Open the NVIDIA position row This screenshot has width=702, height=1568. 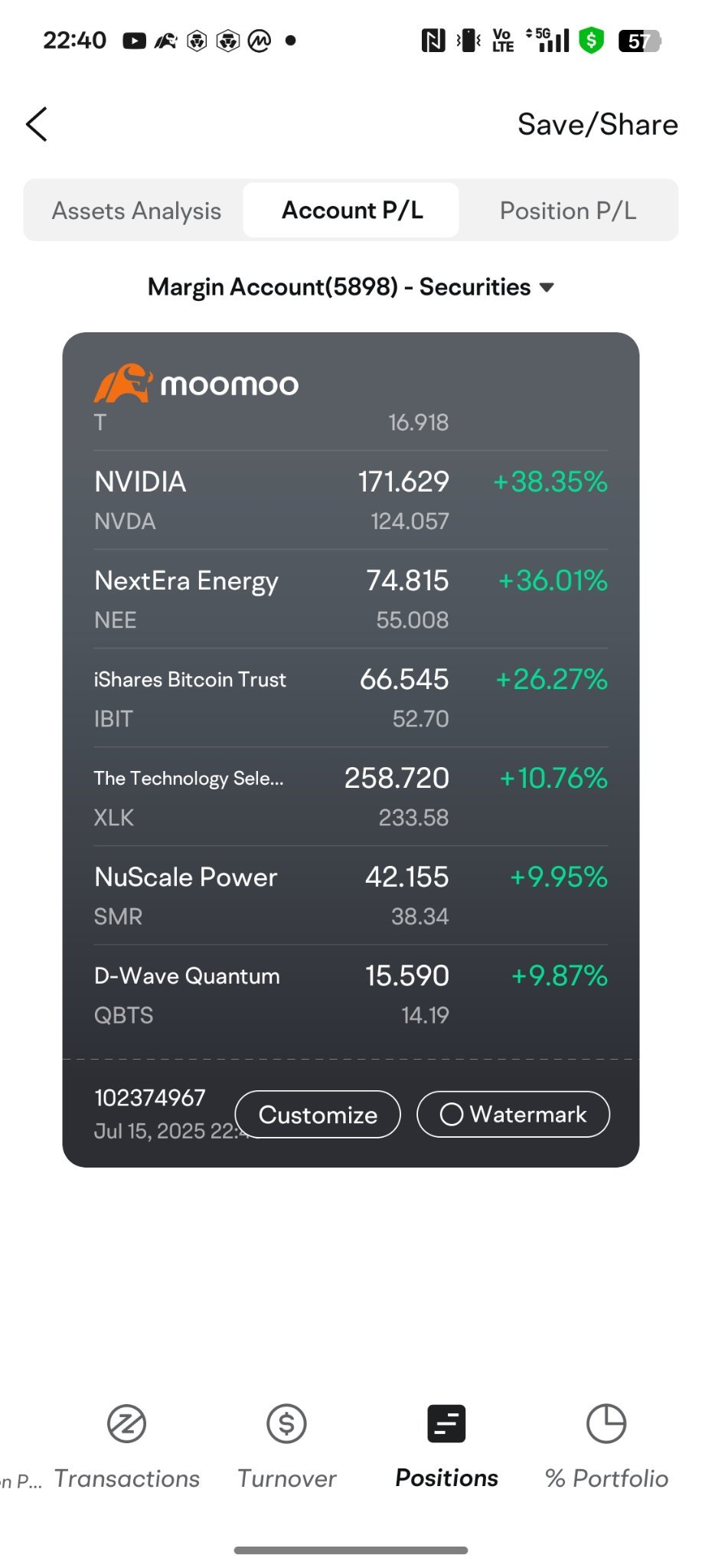click(351, 500)
